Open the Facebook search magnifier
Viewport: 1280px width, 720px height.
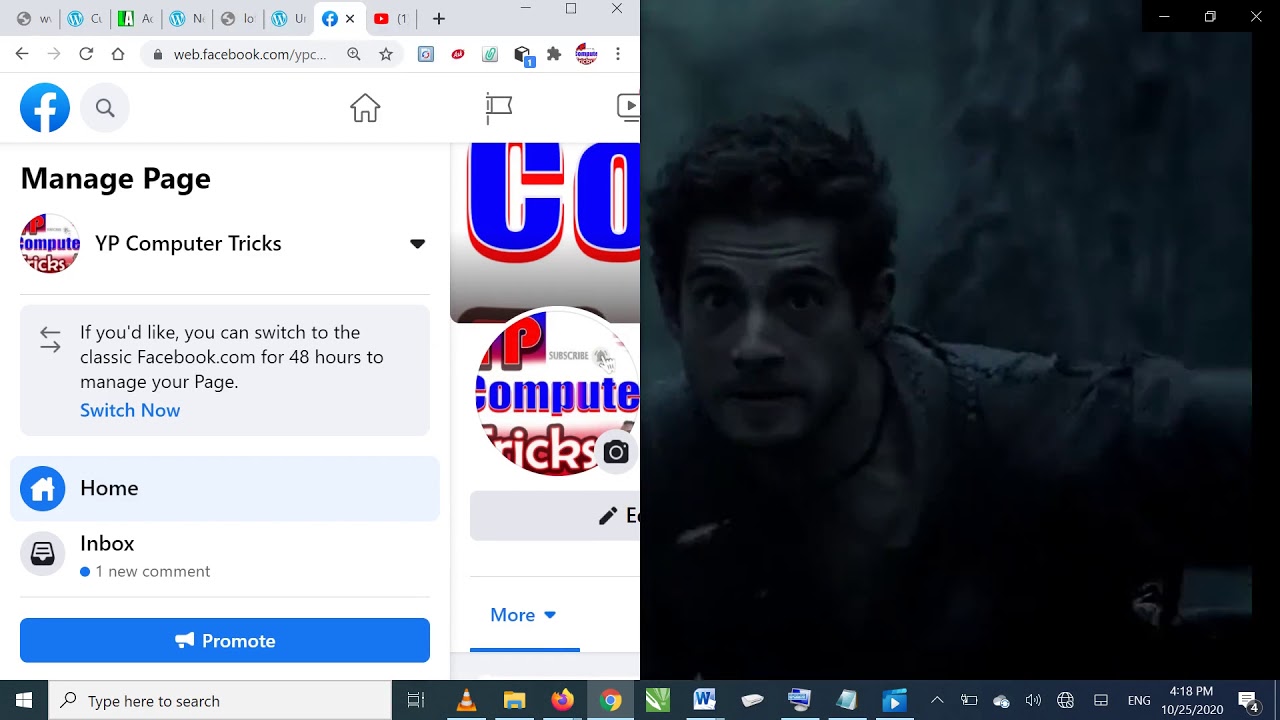[x=105, y=108]
